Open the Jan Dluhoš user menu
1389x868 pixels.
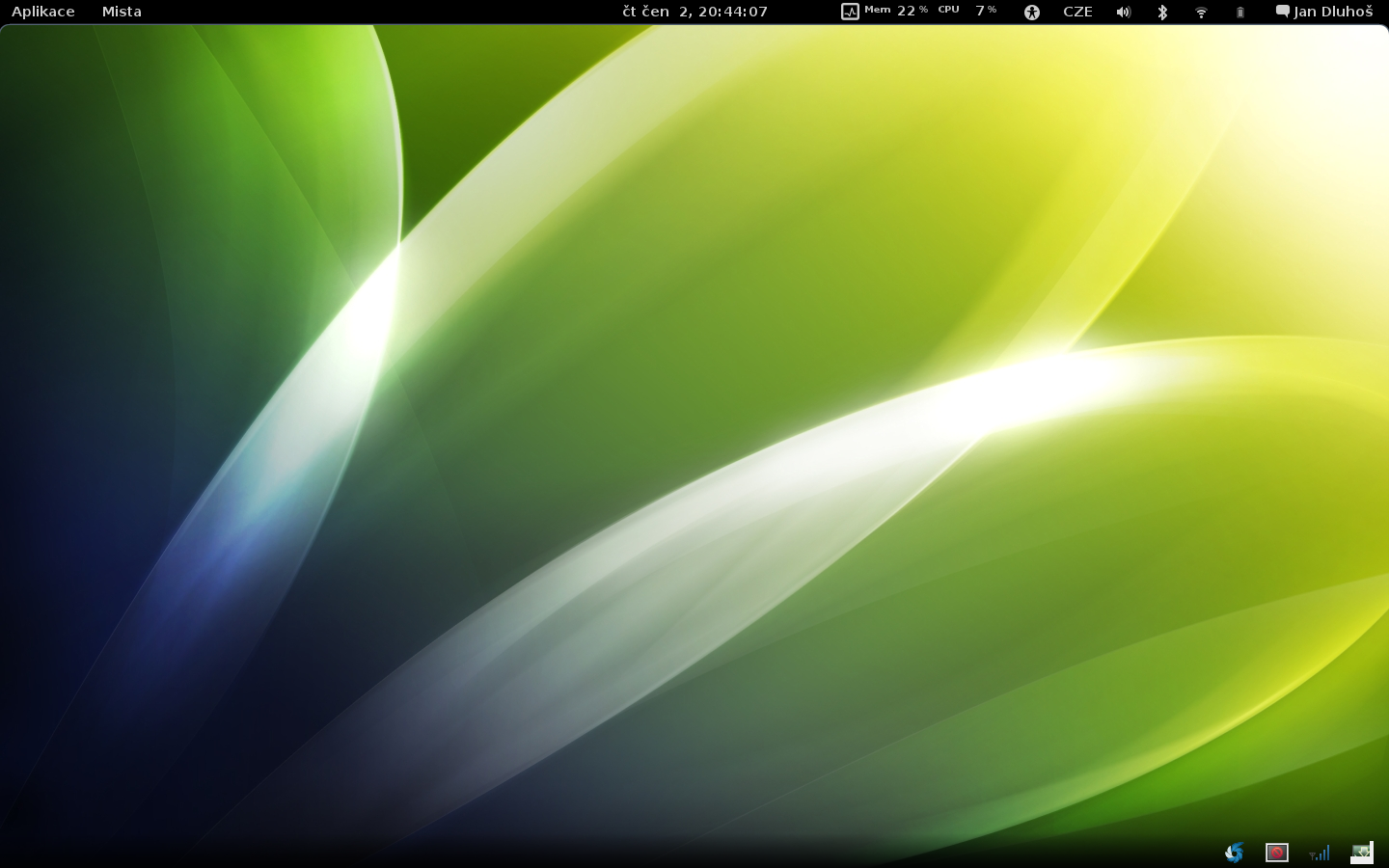pos(1324,12)
